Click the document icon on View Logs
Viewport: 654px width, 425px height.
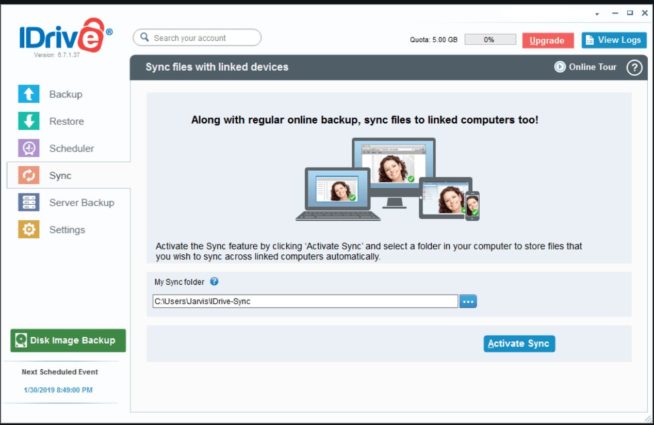[x=590, y=40]
